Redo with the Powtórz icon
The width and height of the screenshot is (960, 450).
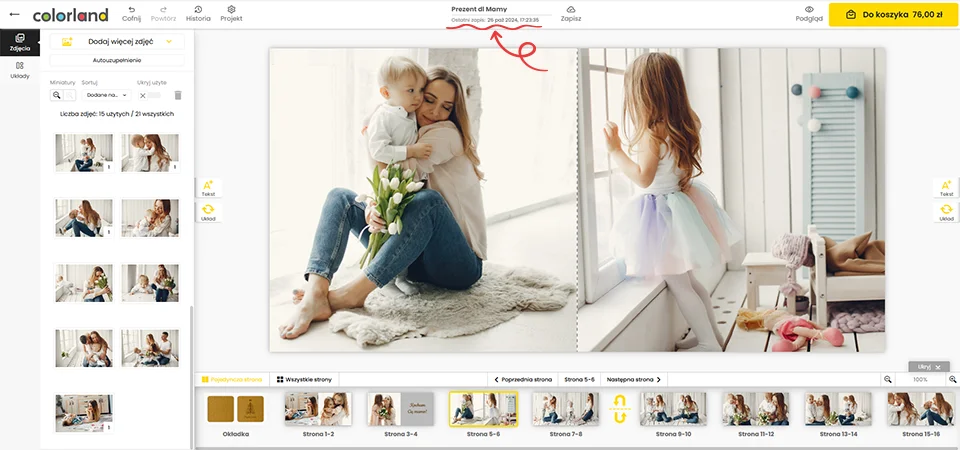click(163, 14)
